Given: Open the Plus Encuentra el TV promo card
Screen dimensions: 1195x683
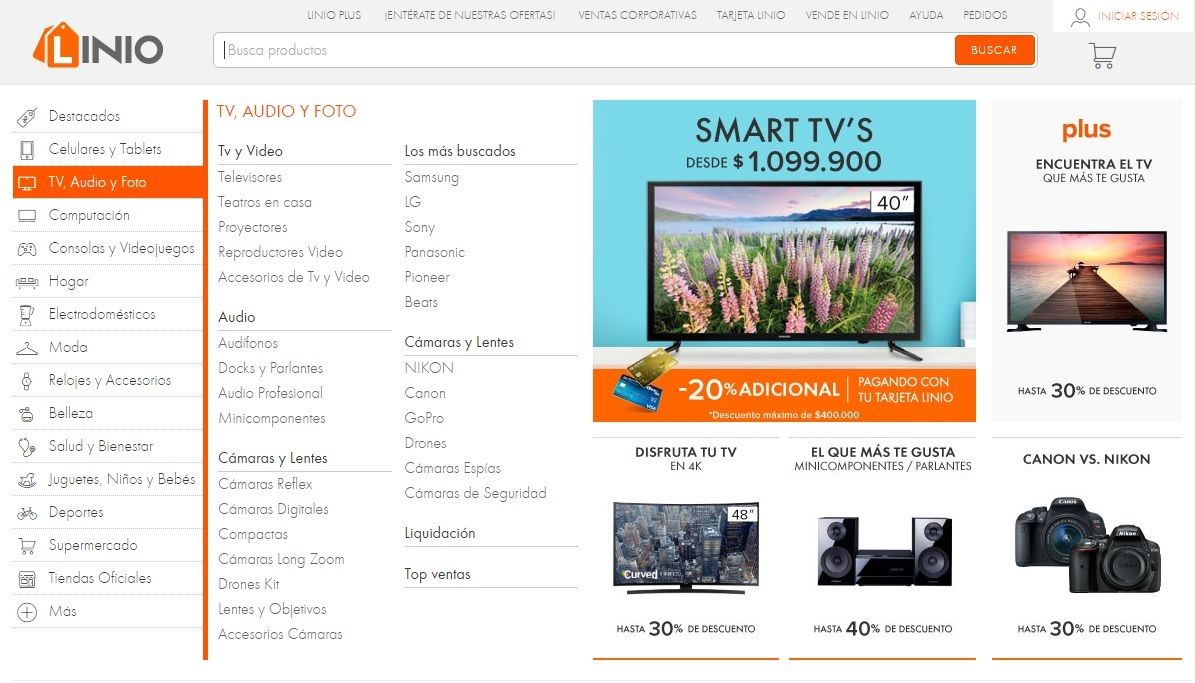Looking at the screenshot, I should 1087,261.
